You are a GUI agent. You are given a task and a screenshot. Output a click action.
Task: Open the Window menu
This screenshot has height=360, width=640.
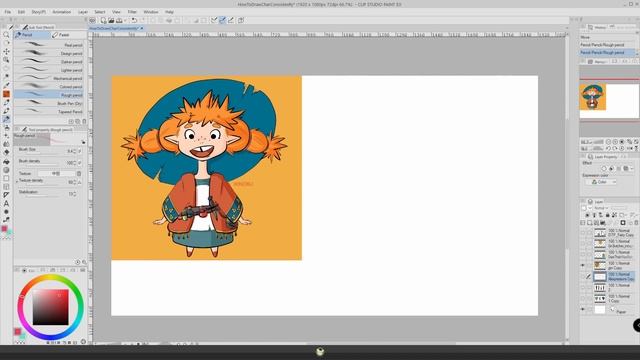click(x=151, y=12)
